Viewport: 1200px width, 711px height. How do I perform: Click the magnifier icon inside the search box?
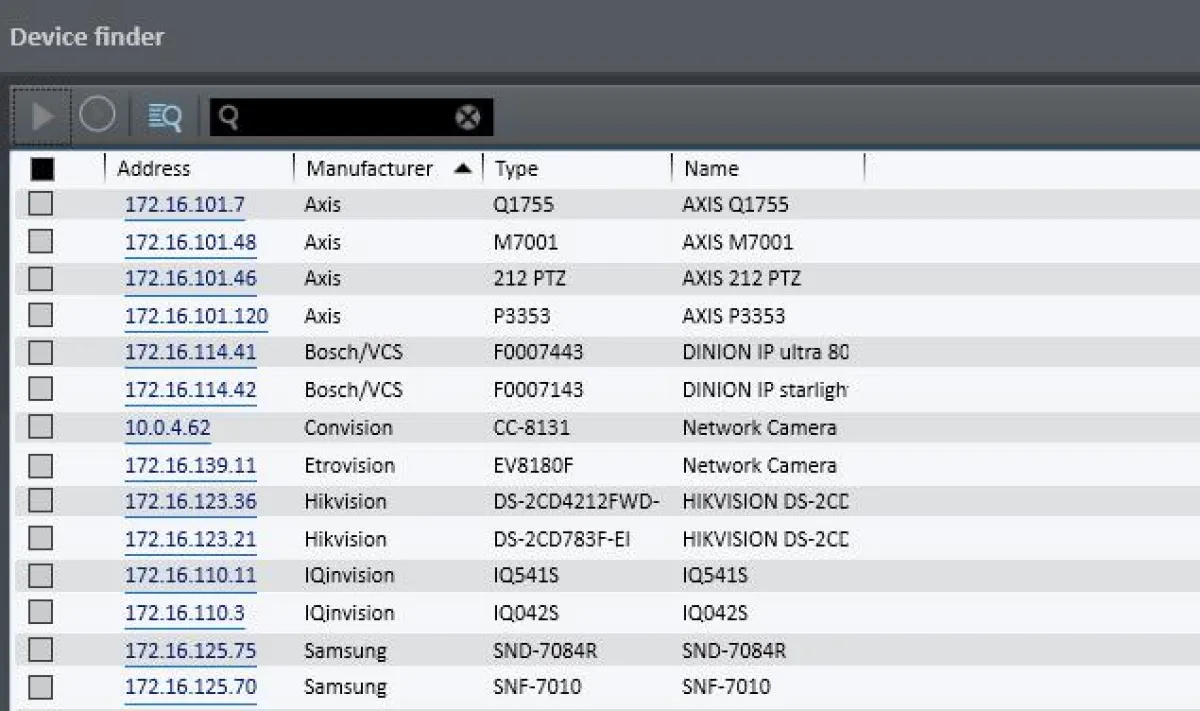pyautogui.click(x=229, y=116)
